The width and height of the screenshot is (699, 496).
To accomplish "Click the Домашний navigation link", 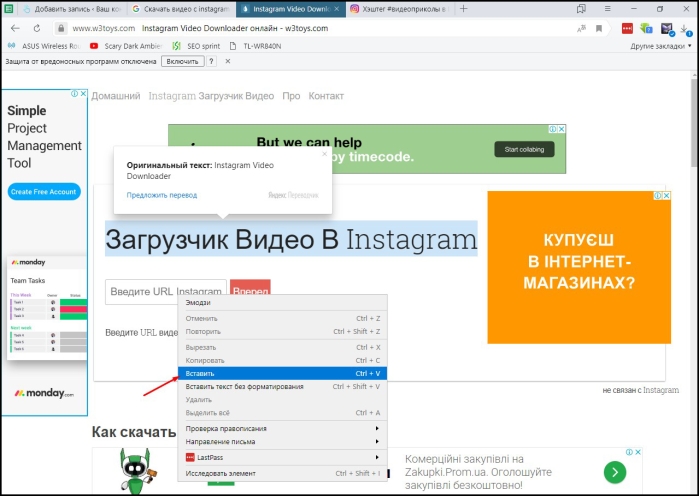I will tap(116, 96).
